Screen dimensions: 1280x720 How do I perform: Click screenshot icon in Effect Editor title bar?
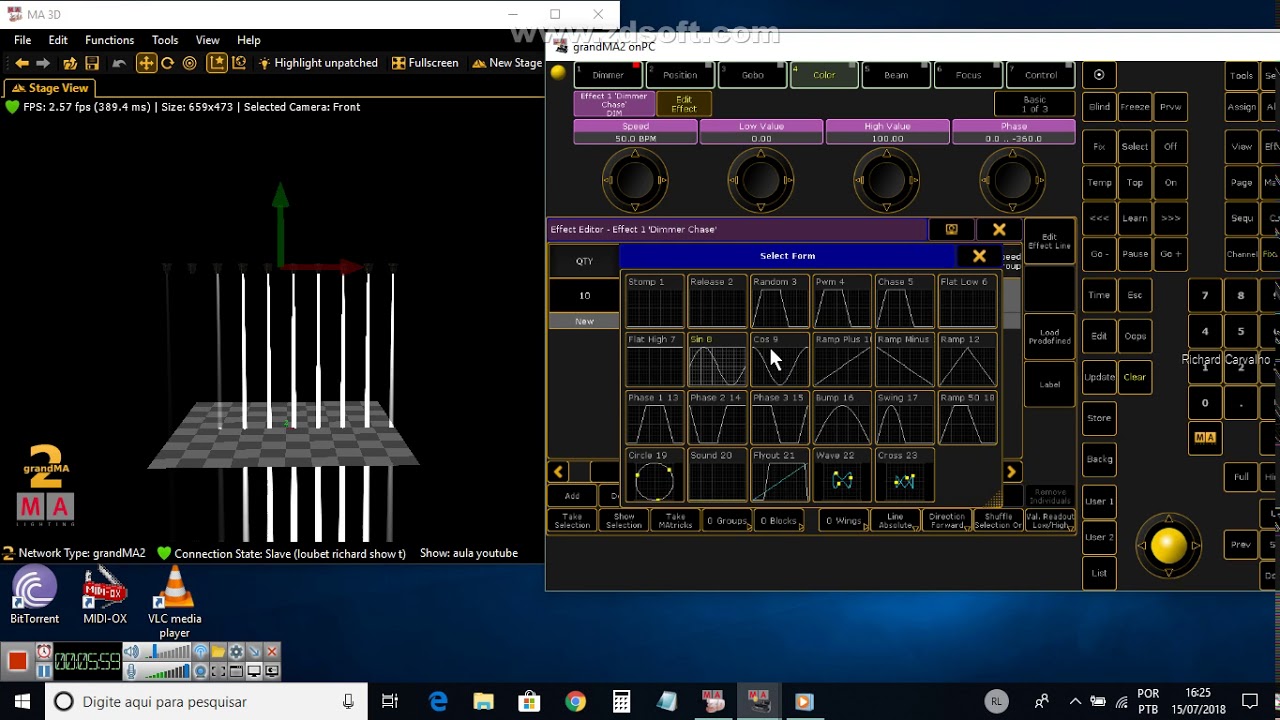pos(951,230)
